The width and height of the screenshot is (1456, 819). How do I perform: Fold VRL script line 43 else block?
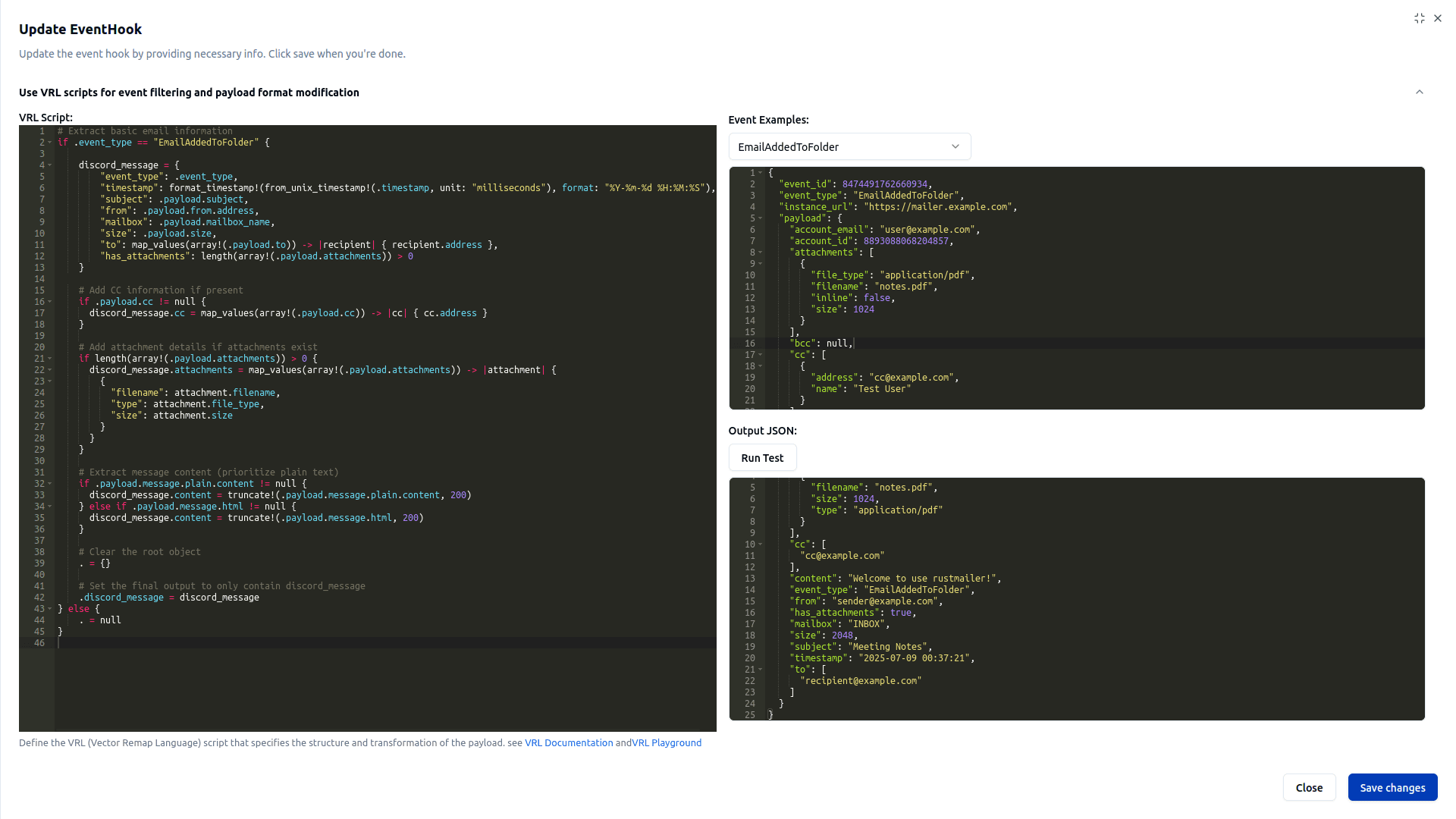50,609
